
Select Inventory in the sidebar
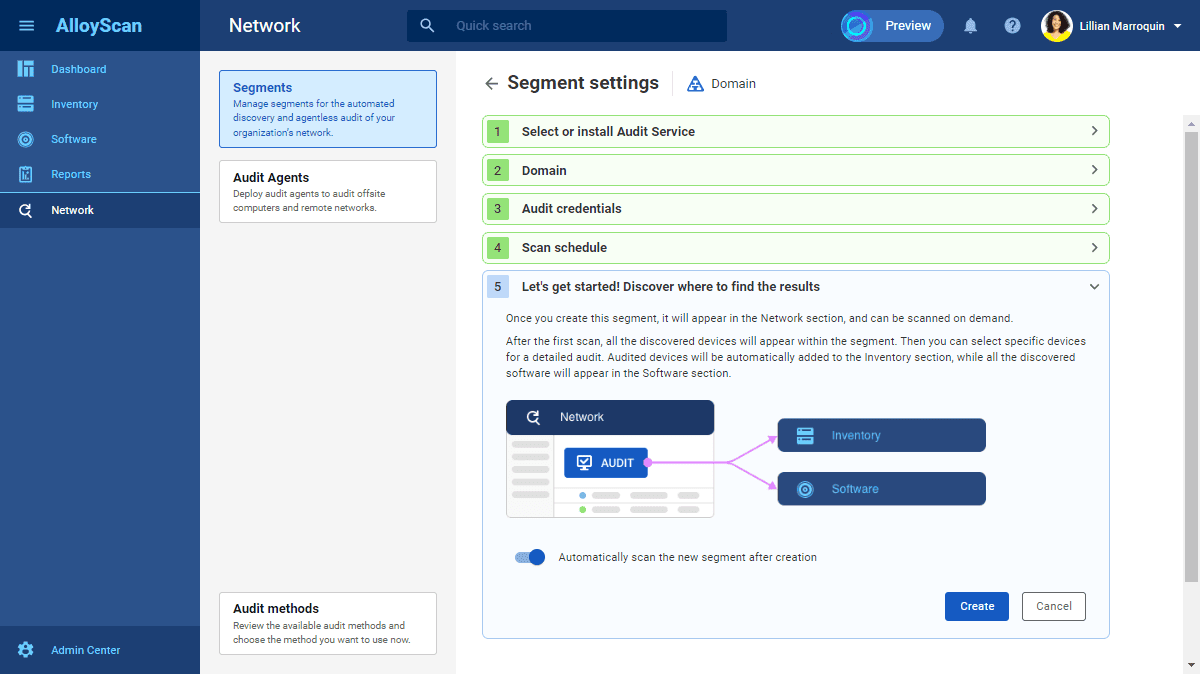click(x=100, y=104)
